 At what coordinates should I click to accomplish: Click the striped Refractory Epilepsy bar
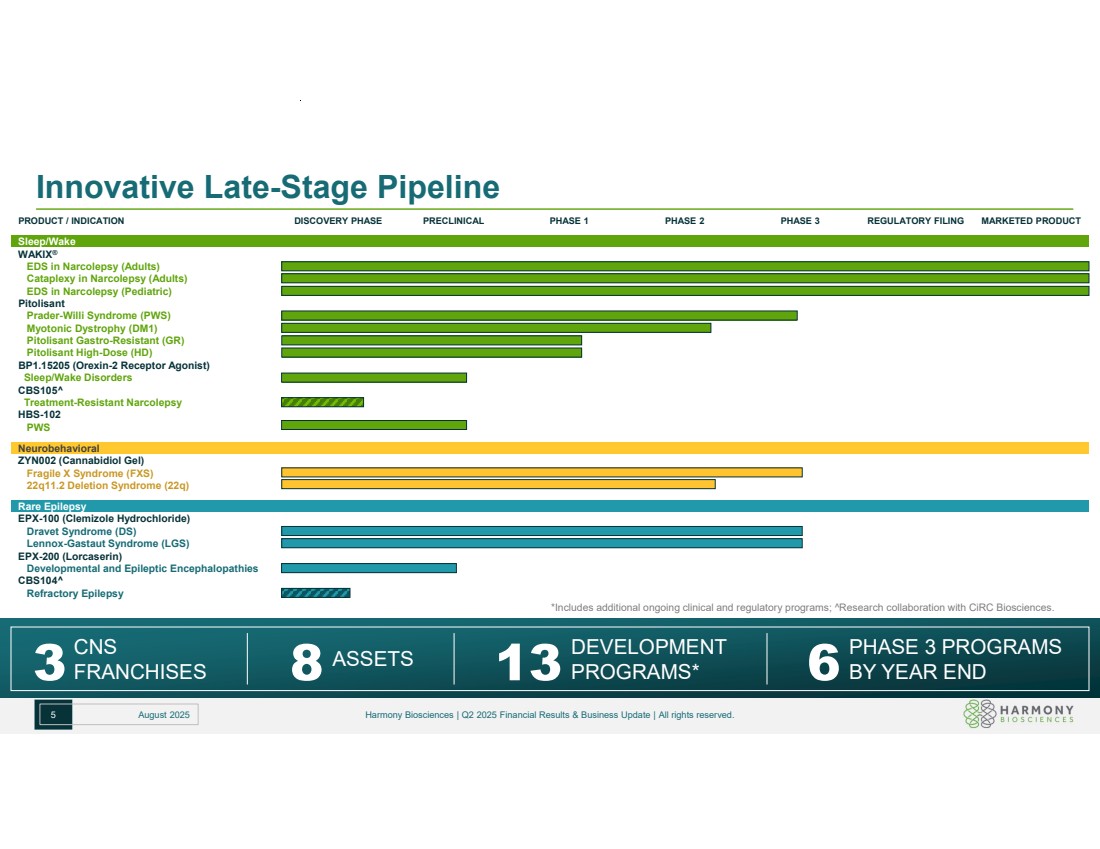[315, 593]
